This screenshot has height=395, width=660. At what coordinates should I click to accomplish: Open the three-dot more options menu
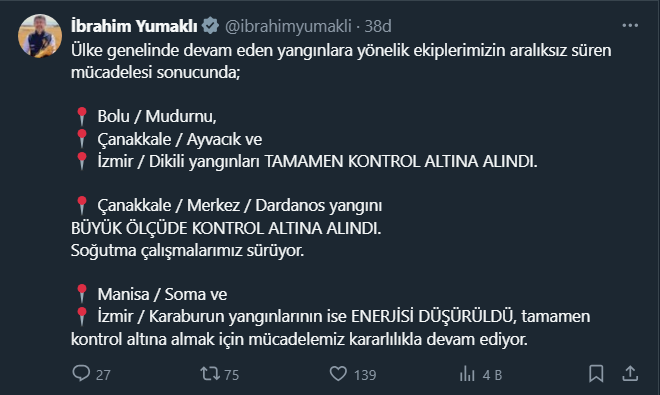[630, 26]
